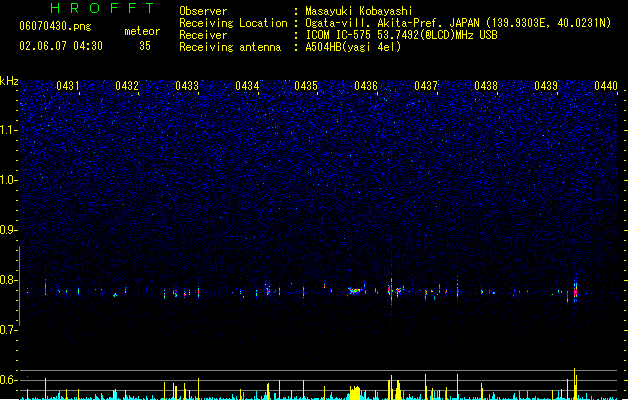Image resolution: width=629 pixels, height=400 pixels.
Task: Click the 0436 time marker
Action: pos(366,86)
